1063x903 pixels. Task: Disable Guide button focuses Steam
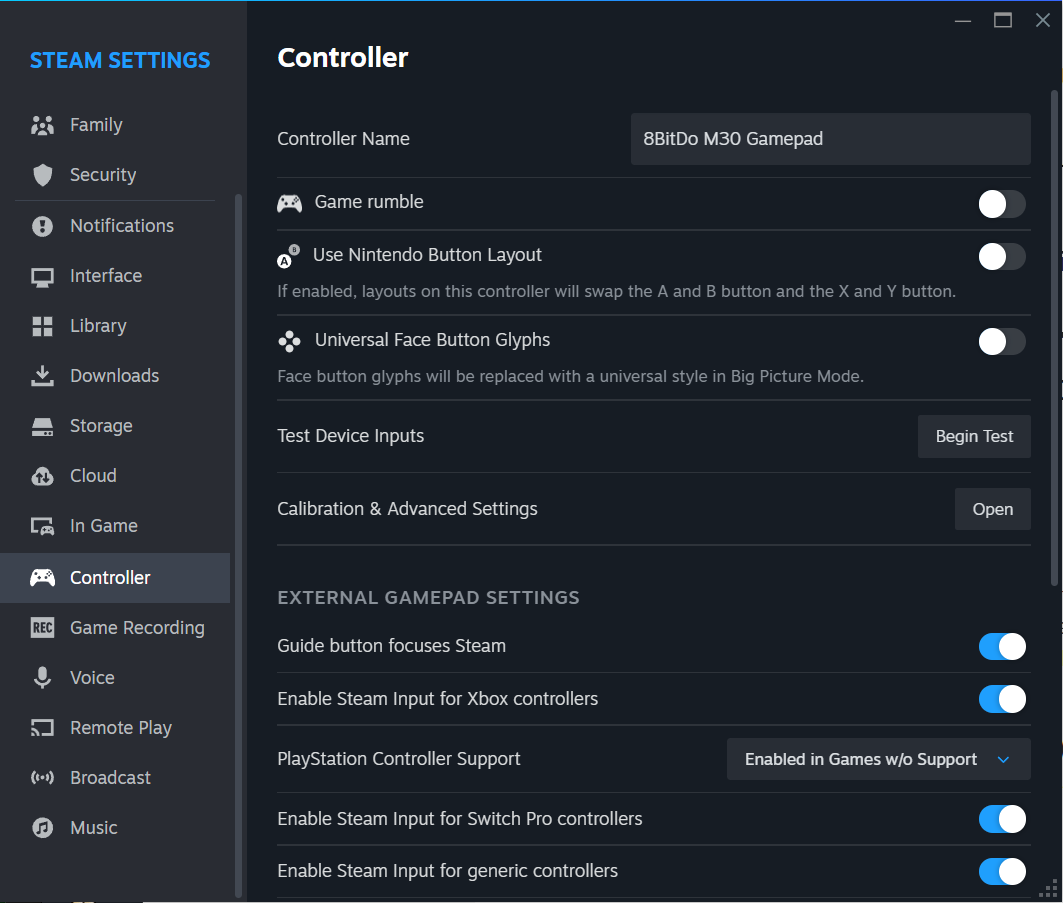click(1002, 647)
